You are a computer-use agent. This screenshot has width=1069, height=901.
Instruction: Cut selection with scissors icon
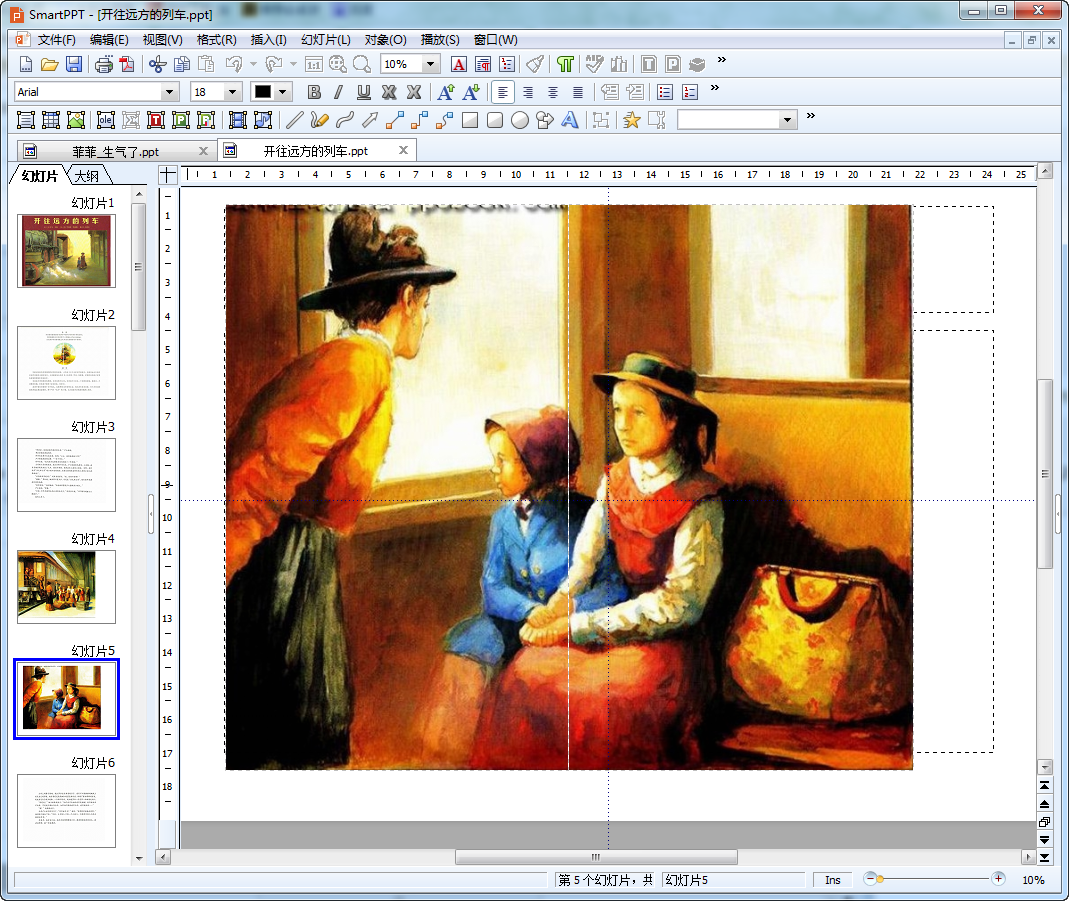pos(157,64)
